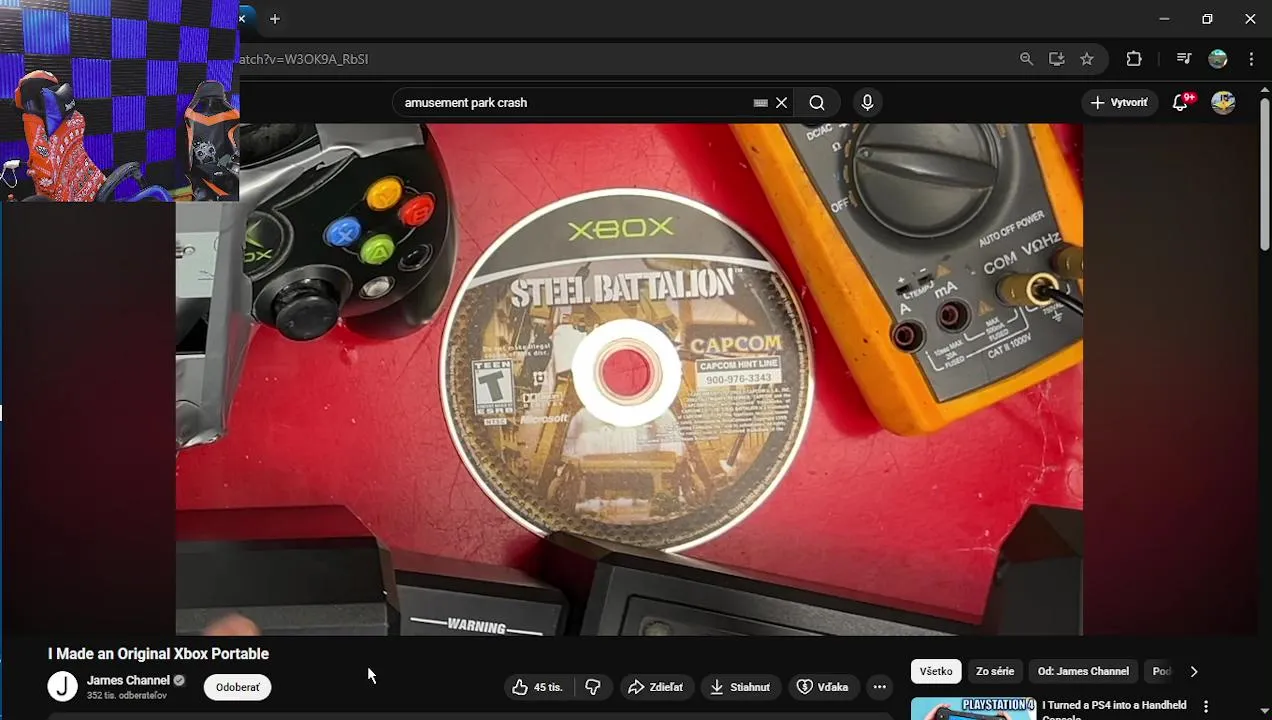The image size is (1272, 720).
Task: Open the PlayStation 4 handheld video thumbnail
Action: pos(973,708)
